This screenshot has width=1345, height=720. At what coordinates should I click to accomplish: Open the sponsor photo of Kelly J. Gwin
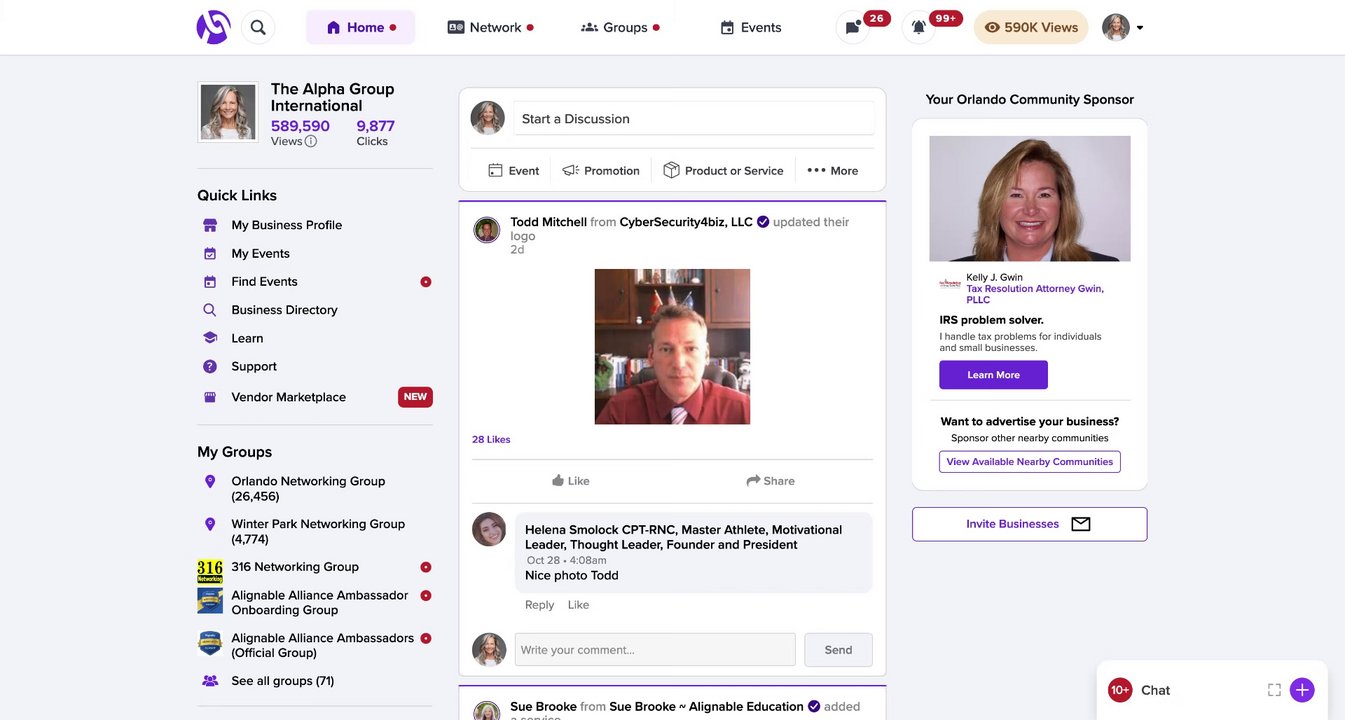[x=1030, y=199]
